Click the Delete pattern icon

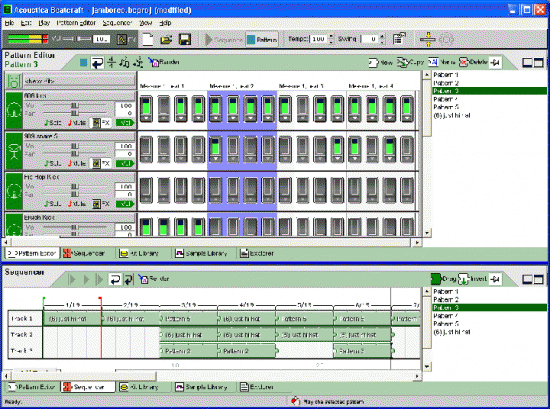click(x=473, y=62)
